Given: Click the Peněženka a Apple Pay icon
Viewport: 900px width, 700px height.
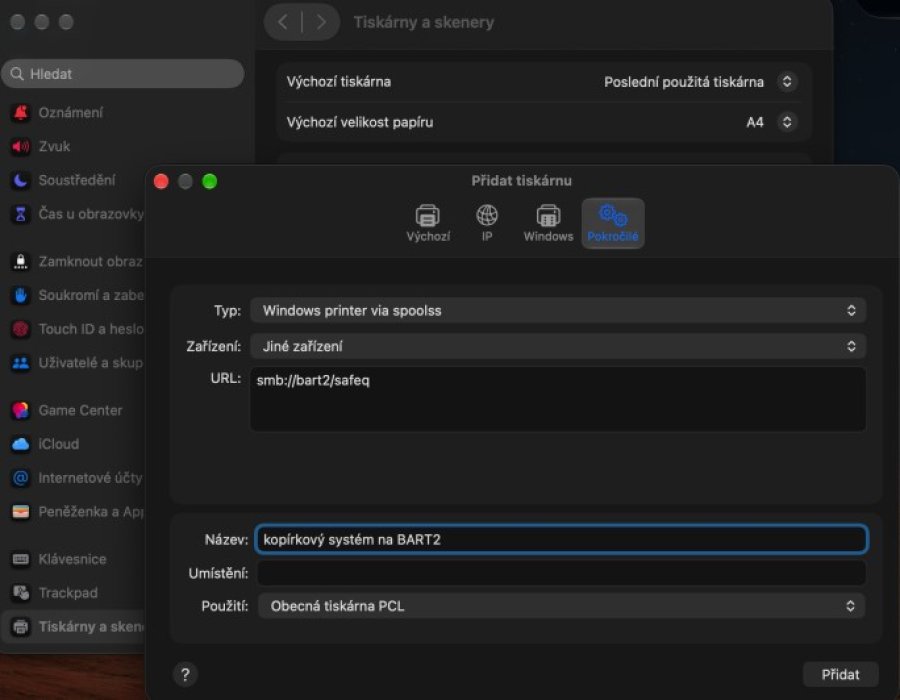Looking at the screenshot, I should point(21,511).
